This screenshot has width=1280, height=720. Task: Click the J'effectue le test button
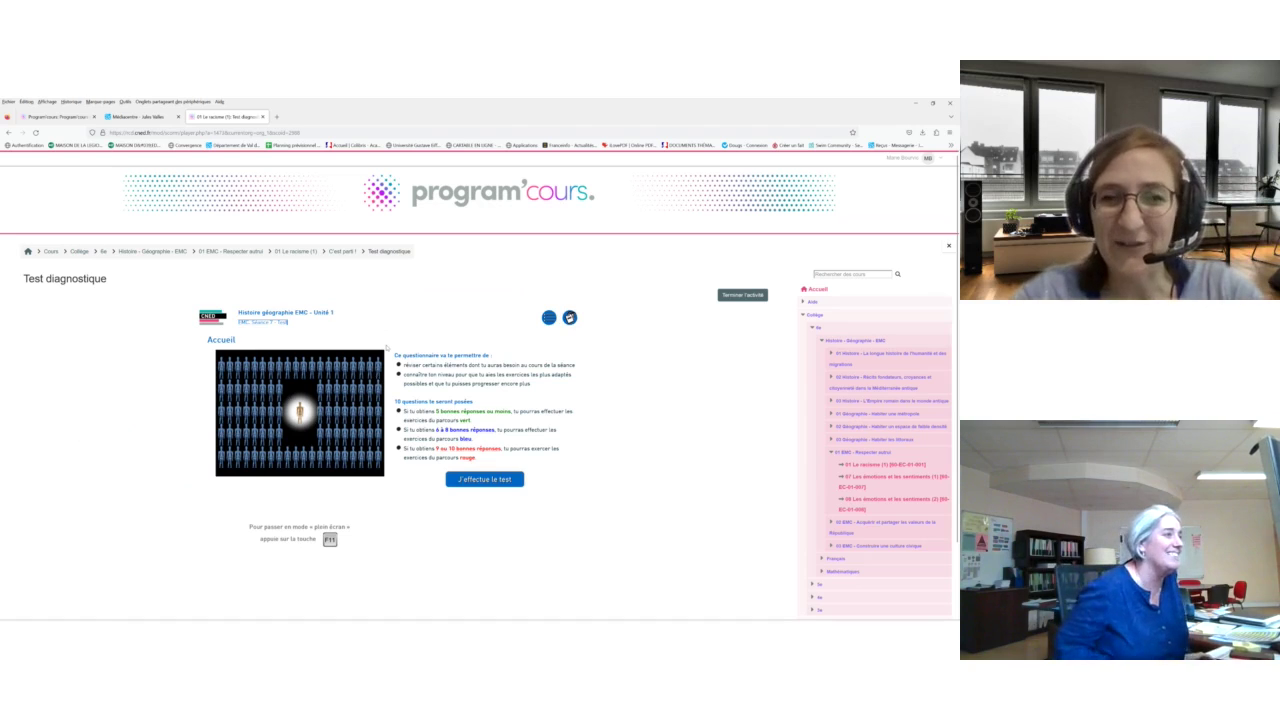[484, 479]
